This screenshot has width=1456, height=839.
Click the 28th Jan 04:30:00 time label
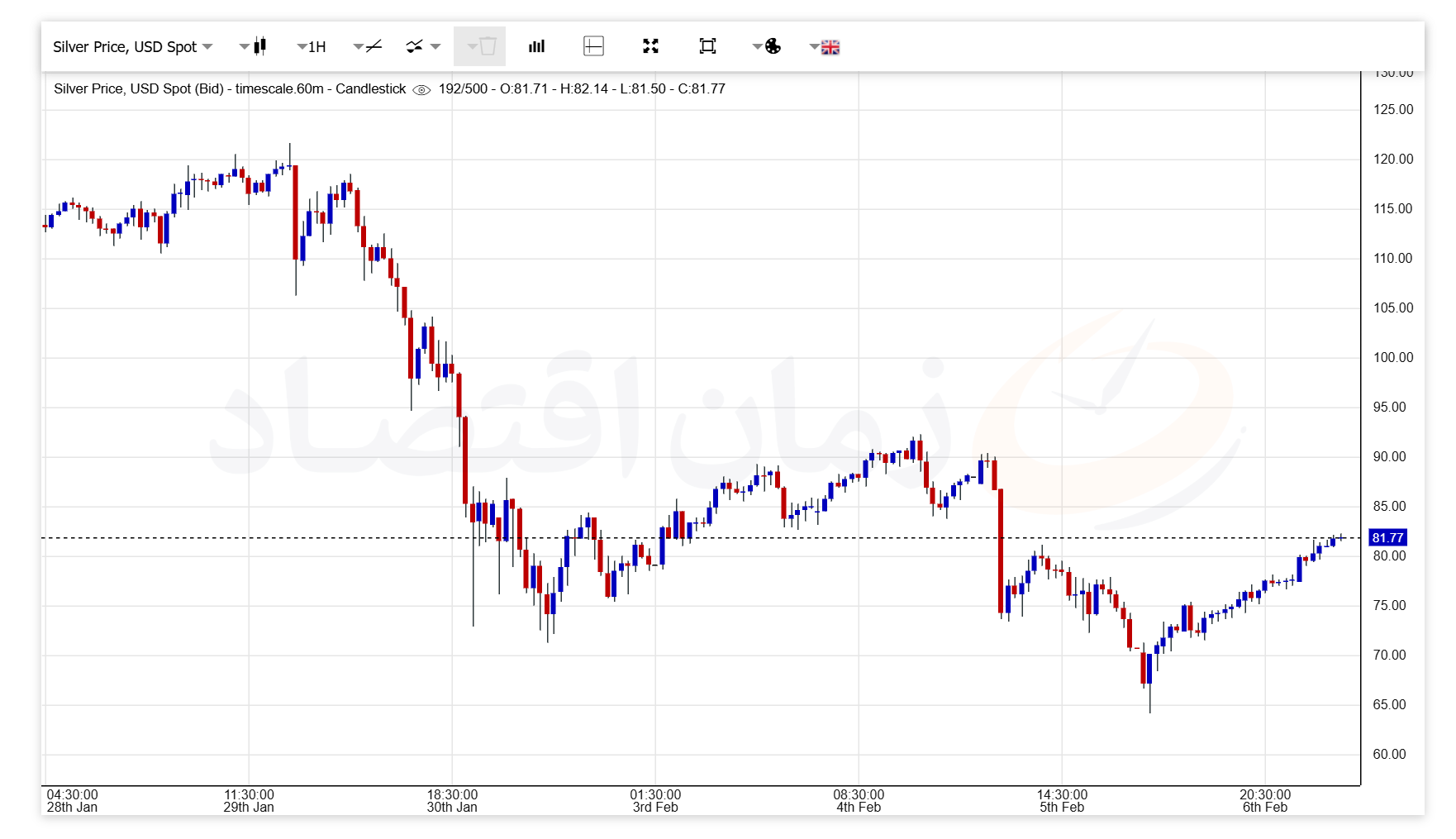pyautogui.click(x=72, y=801)
